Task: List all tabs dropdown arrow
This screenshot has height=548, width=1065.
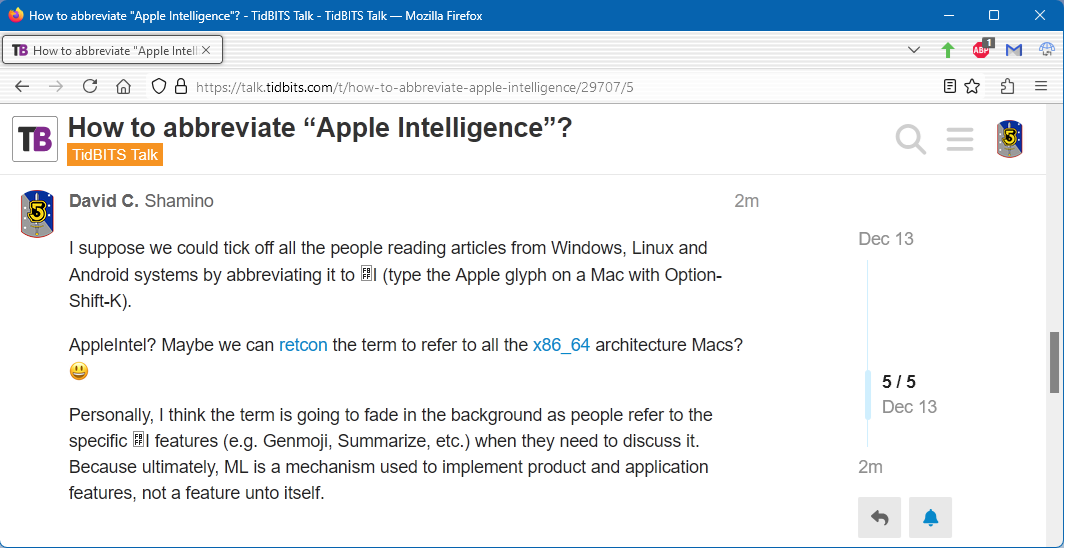Action: [x=914, y=50]
